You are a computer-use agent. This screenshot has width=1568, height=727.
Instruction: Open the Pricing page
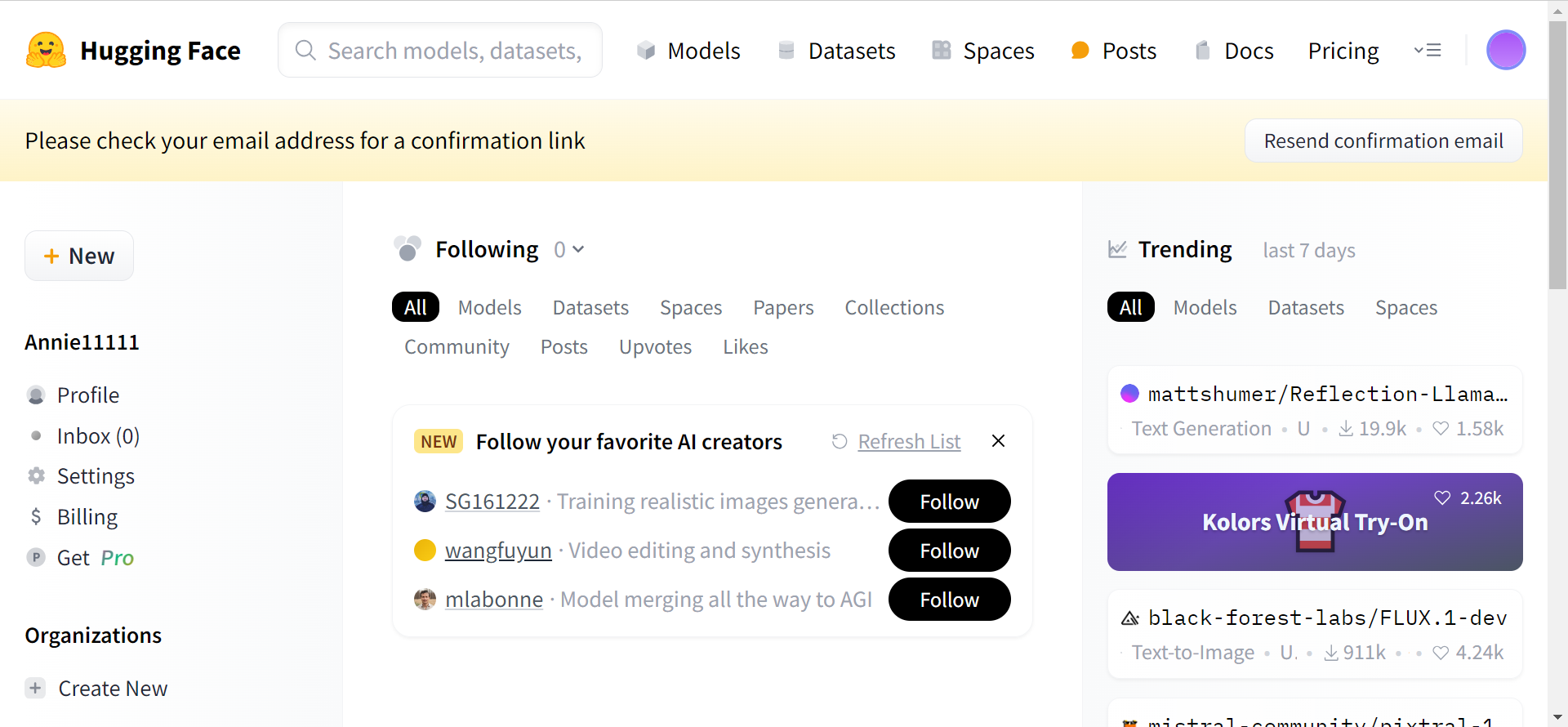(1343, 51)
